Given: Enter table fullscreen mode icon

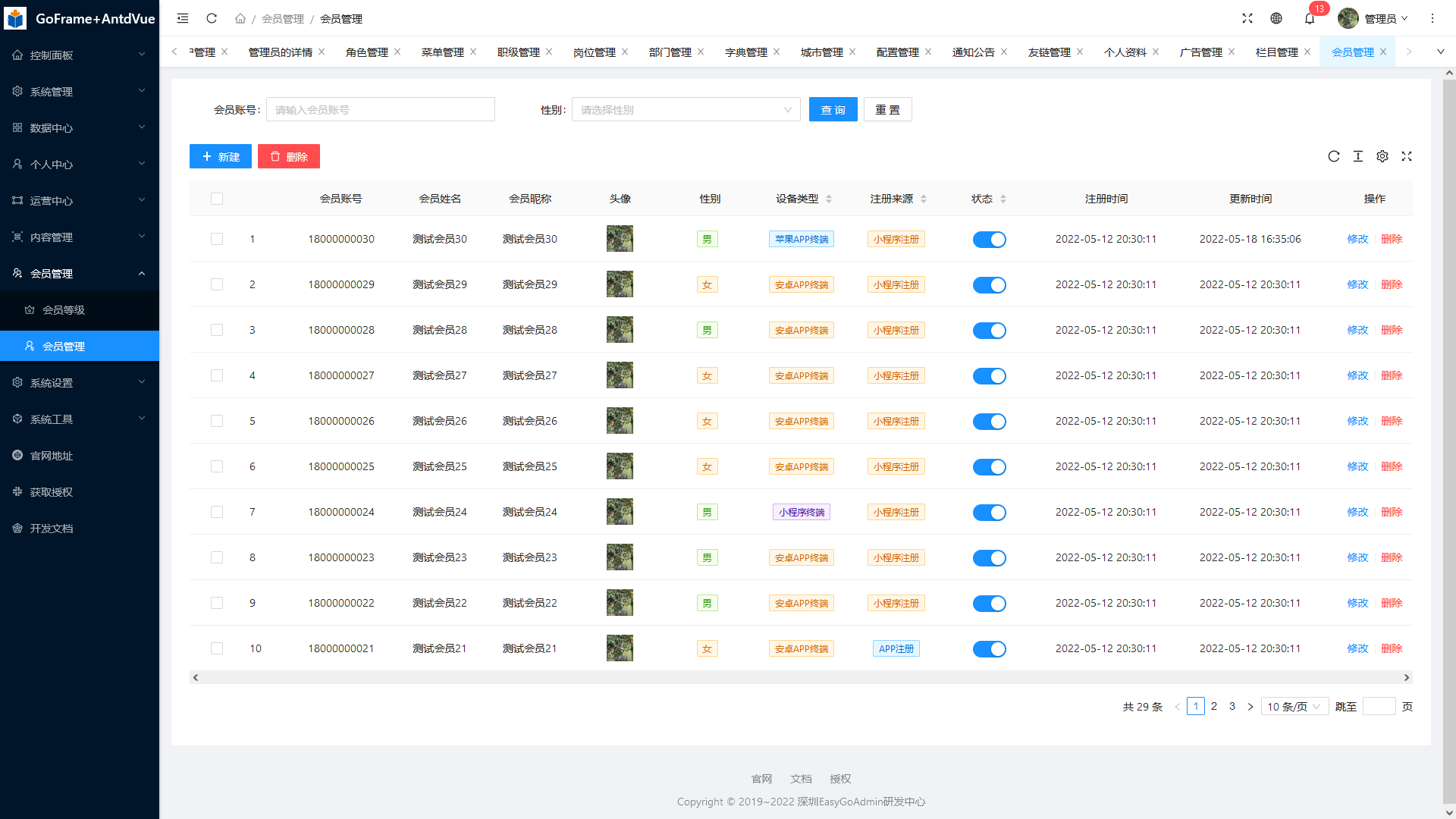Looking at the screenshot, I should 1407,156.
